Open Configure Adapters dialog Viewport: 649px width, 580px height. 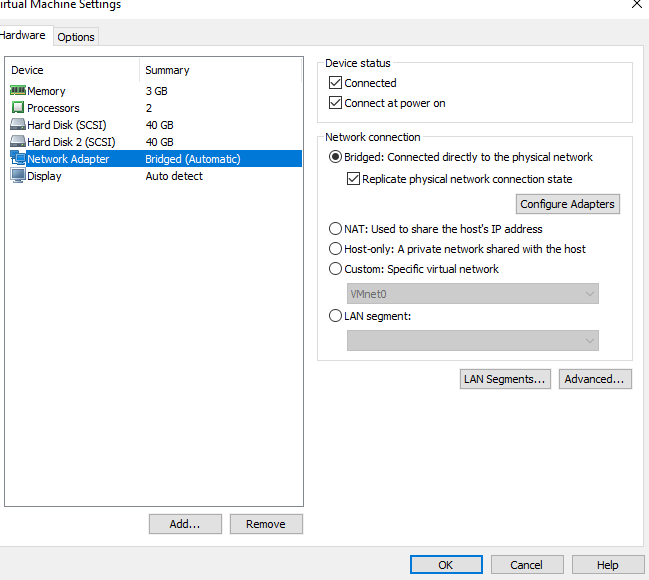click(567, 204)
